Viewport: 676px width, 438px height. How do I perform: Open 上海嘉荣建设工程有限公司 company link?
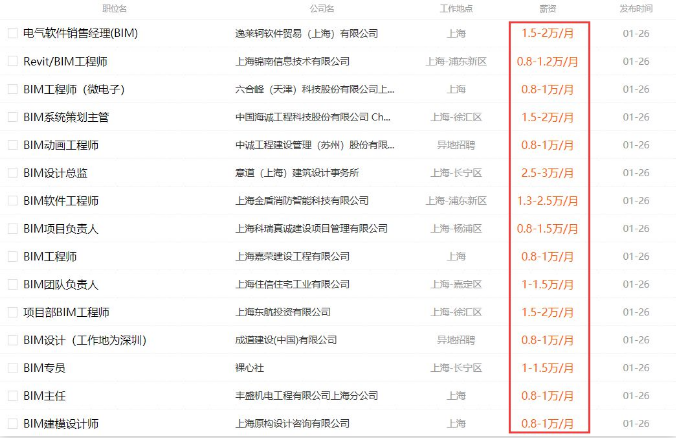[x=292, y=257]
